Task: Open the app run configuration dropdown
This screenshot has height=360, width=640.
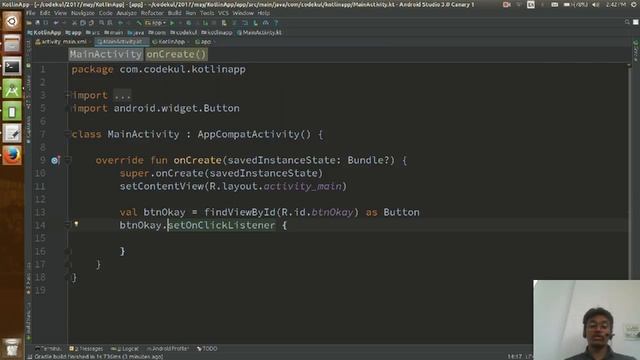Action: (x=156, y=23)
